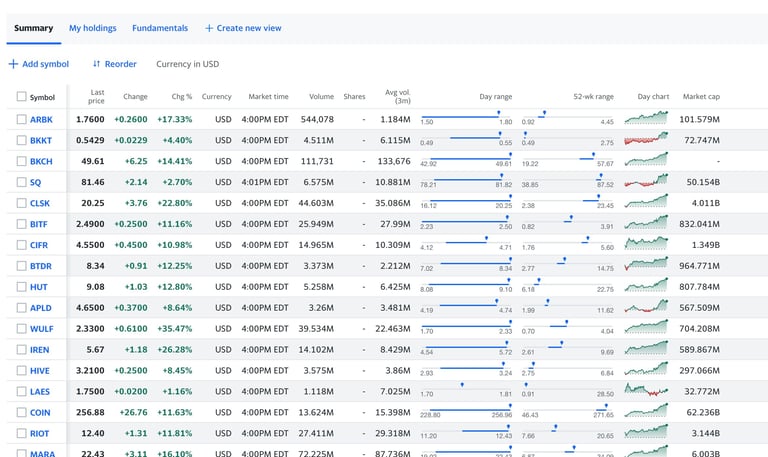The image size is (768, 457).
Task: Open the ARBK day chart sparkline
Action: pos(646,119)
